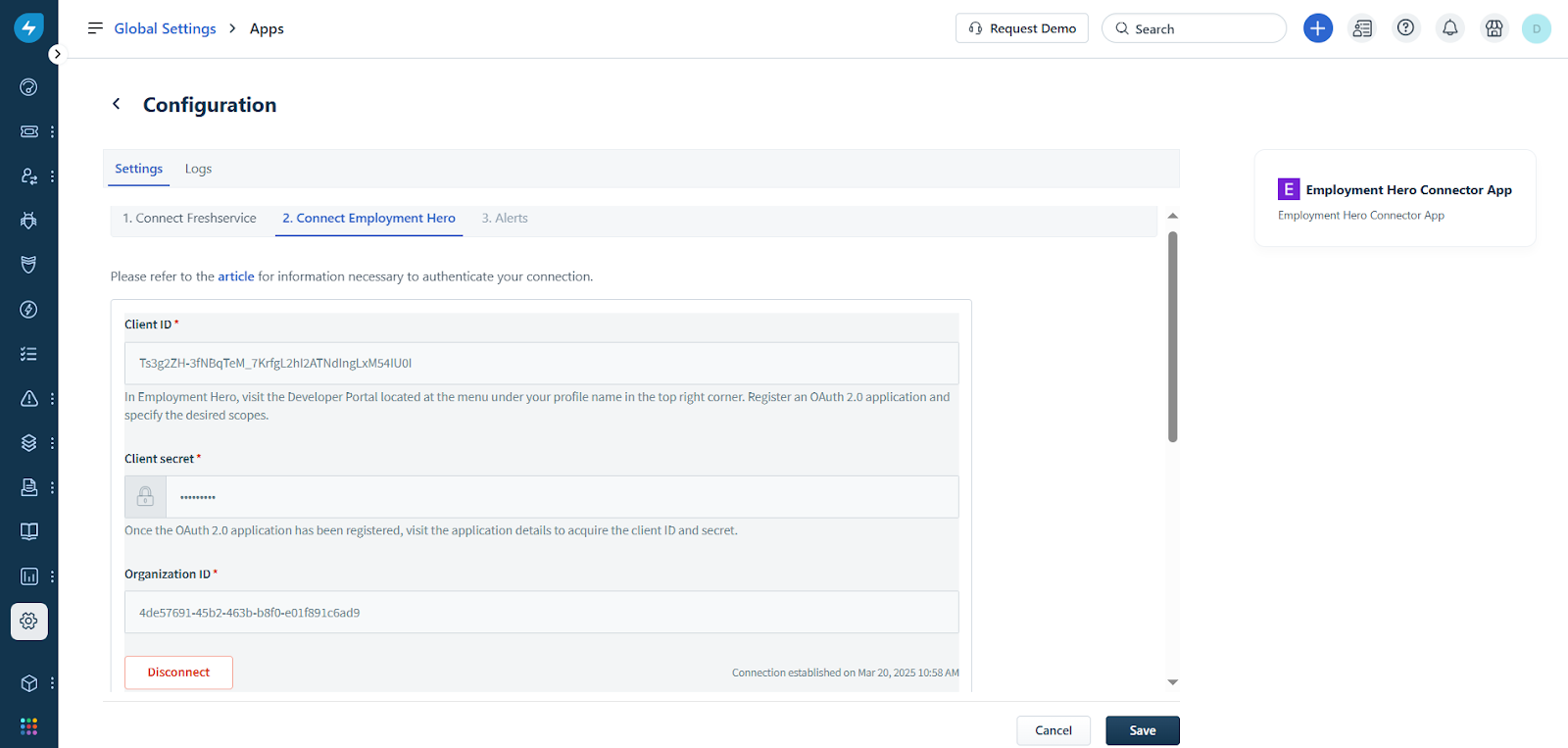Open the shield icon in the sidebar
Viewport: 1568px width, 748px height.
pos(29,265)
